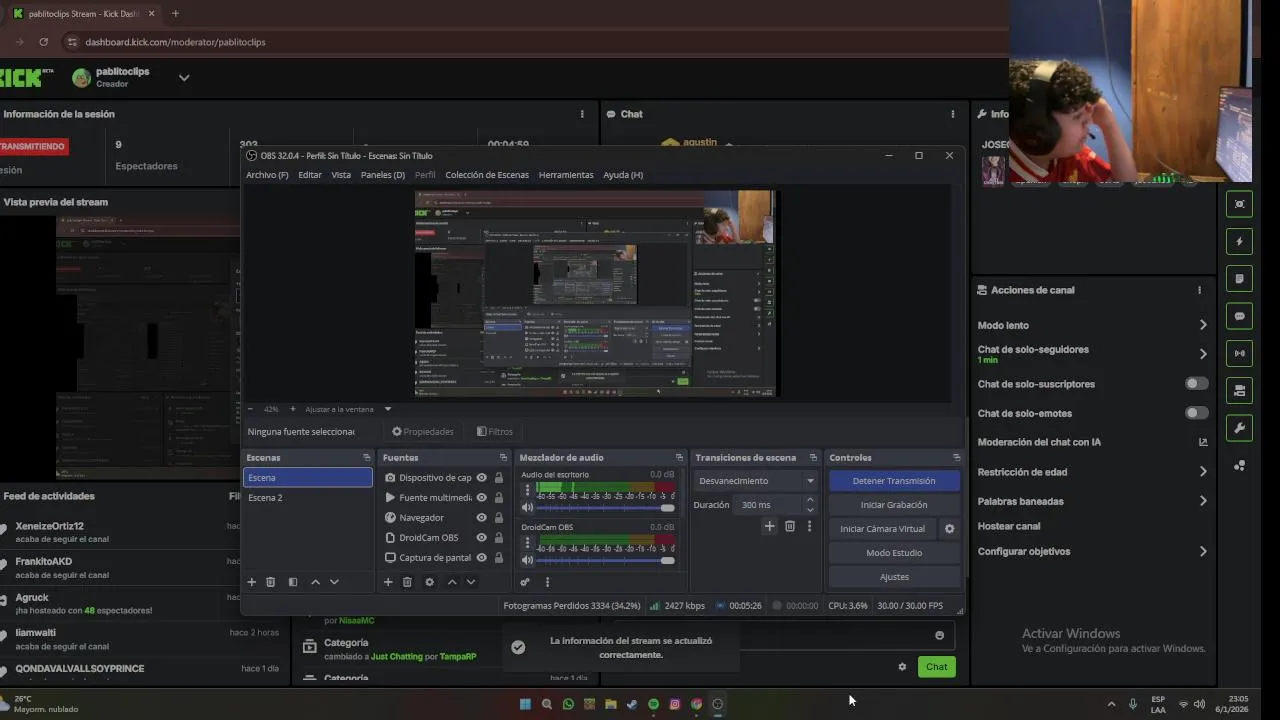
Task: Move scene down in Escenas panel
Action: (x=334, y=582)
